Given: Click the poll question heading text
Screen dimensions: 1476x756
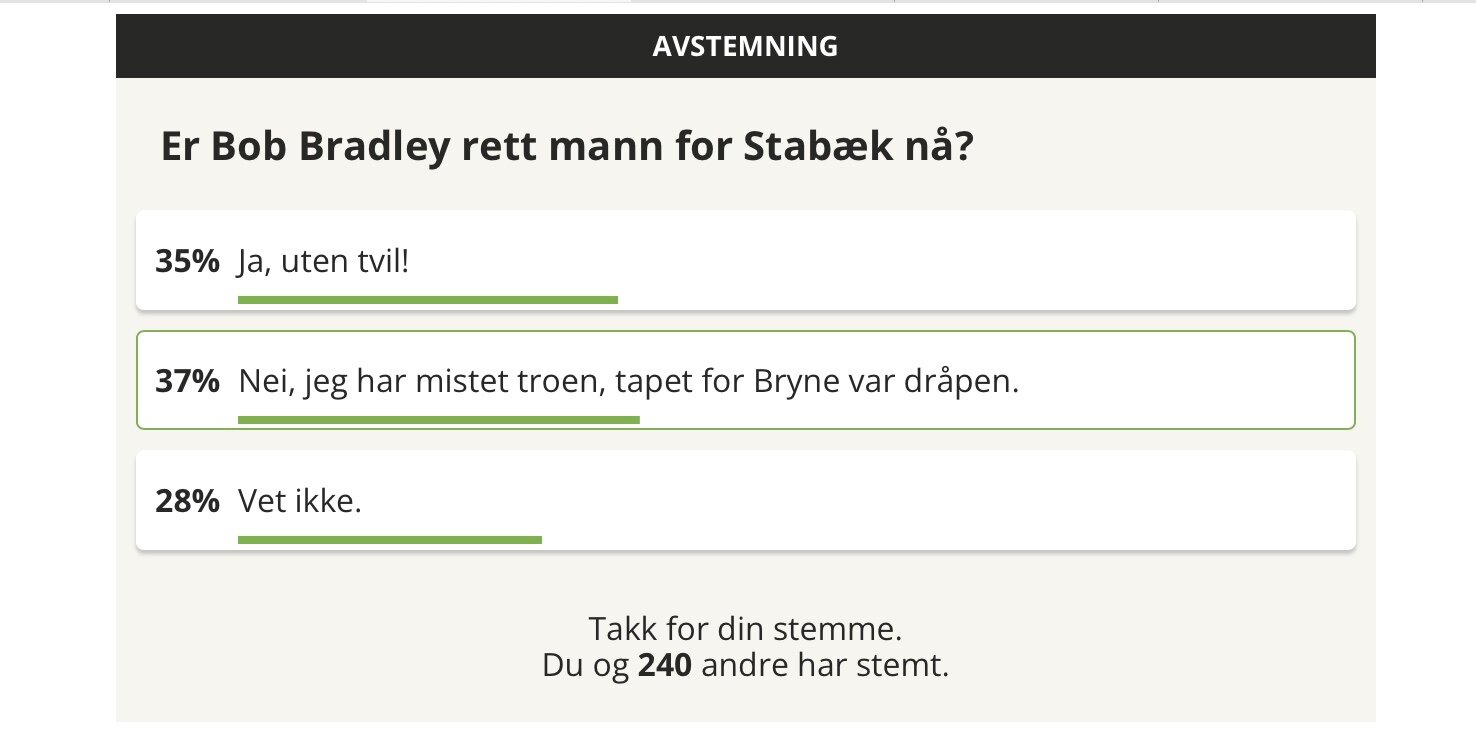Looking at the screenshot, I should [x=568, y=148].
